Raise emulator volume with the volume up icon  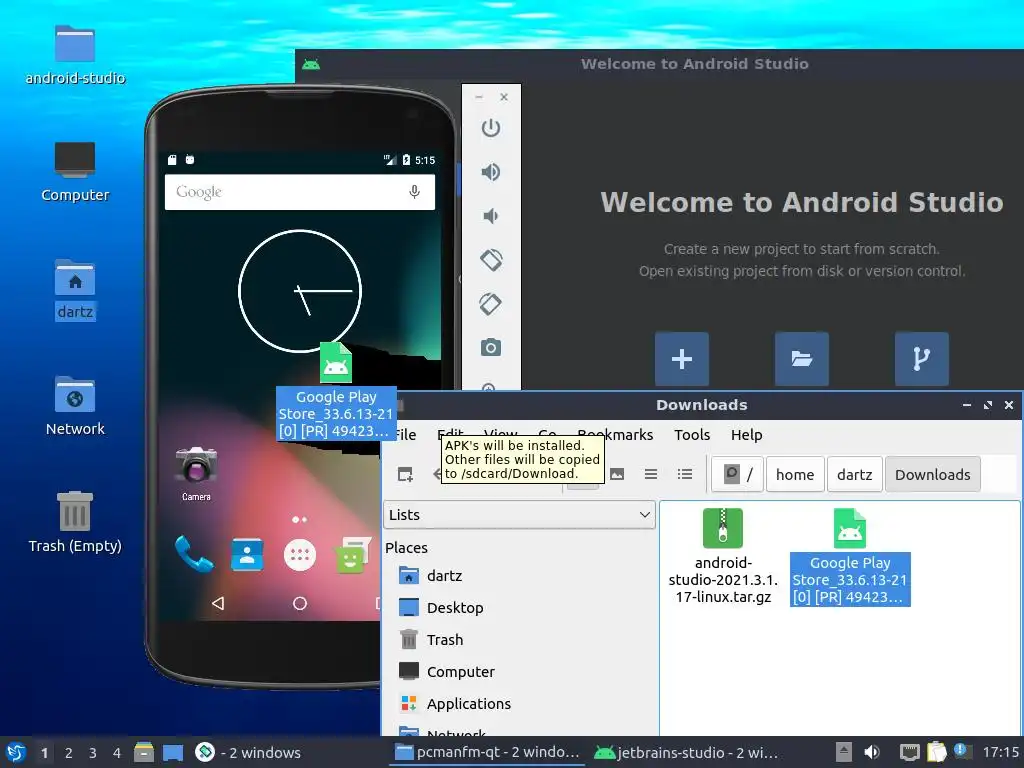[490, 172]
